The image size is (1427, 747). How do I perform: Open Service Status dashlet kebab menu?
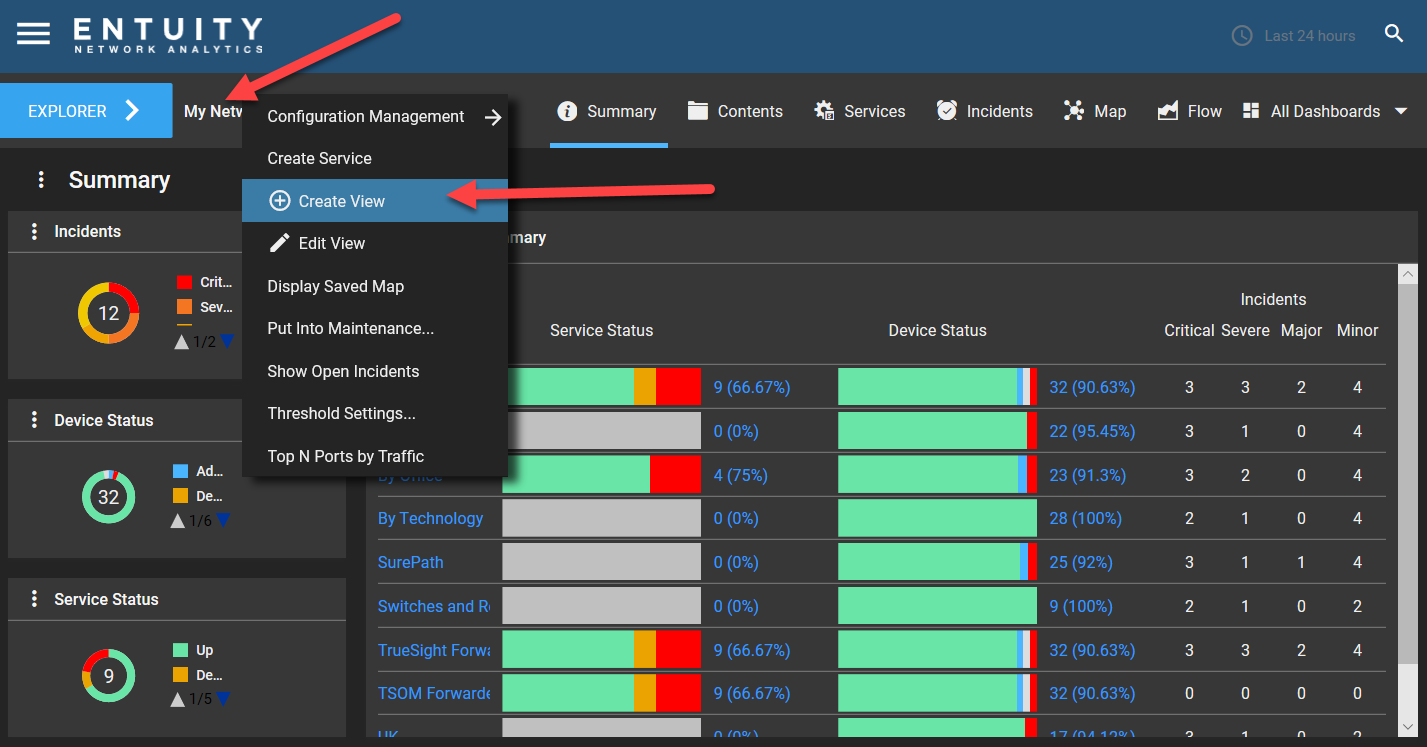(34, 599)
